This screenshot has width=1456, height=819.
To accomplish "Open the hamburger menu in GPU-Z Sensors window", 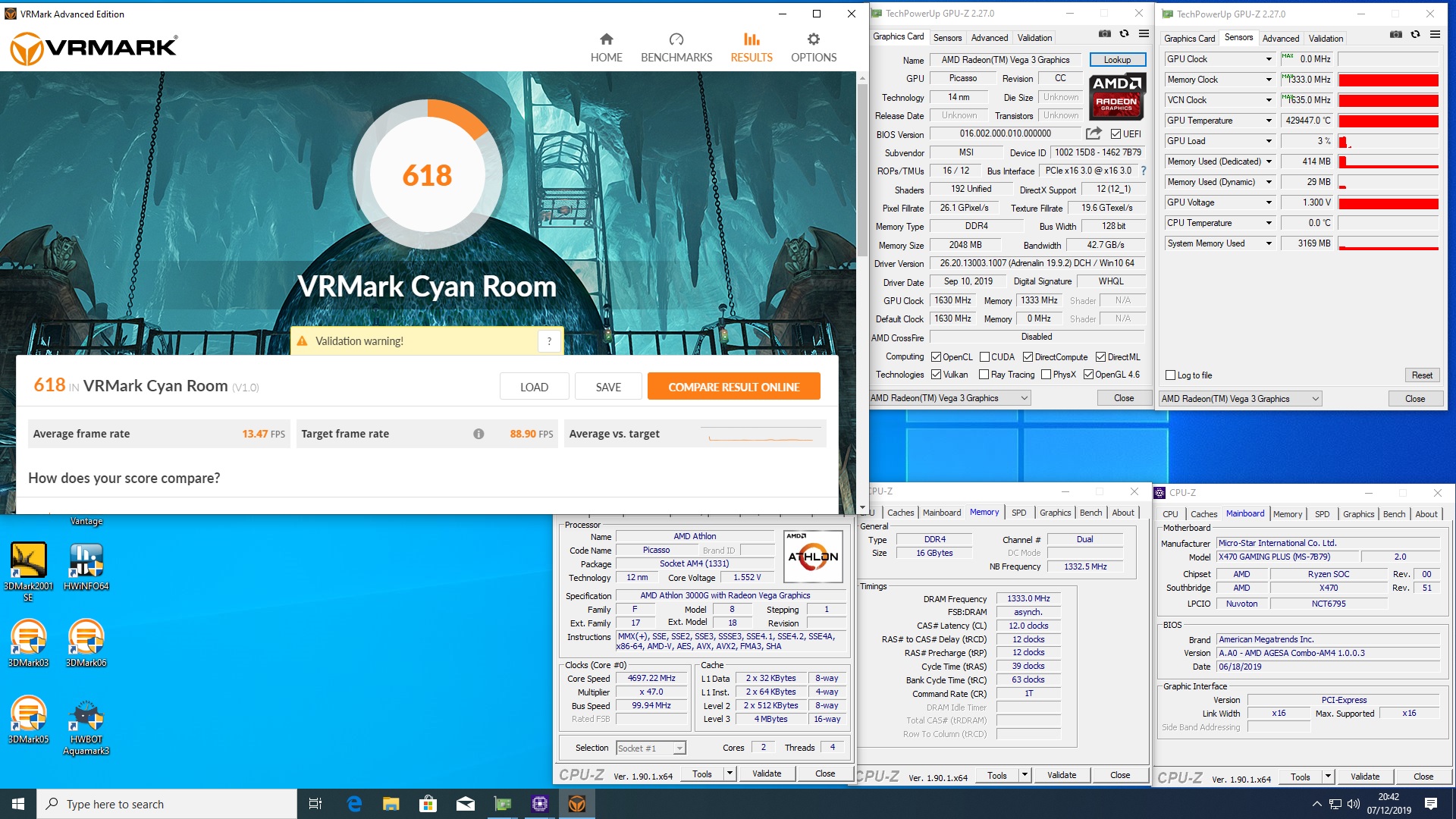I will pyautogui.click(x=1435, y=35).
